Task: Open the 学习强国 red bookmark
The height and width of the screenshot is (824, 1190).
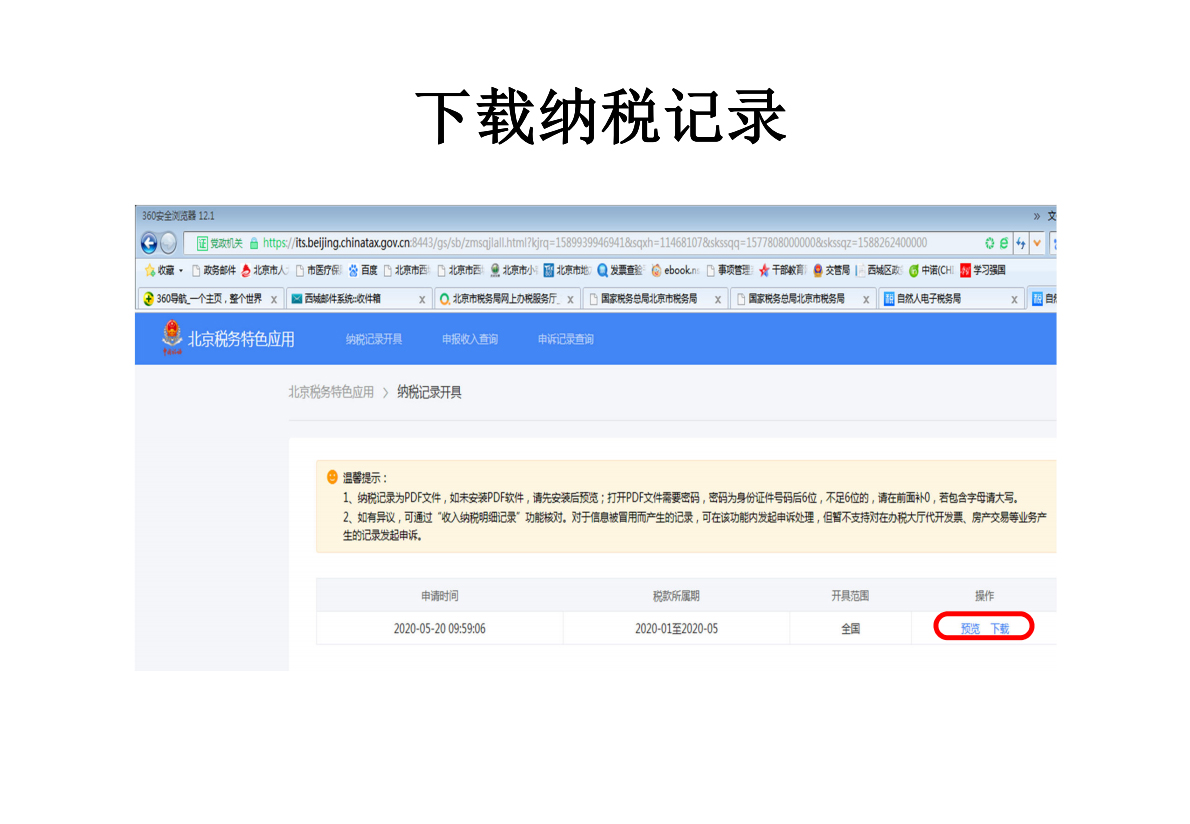Action: pyautogui.click(x=983, y=270)
